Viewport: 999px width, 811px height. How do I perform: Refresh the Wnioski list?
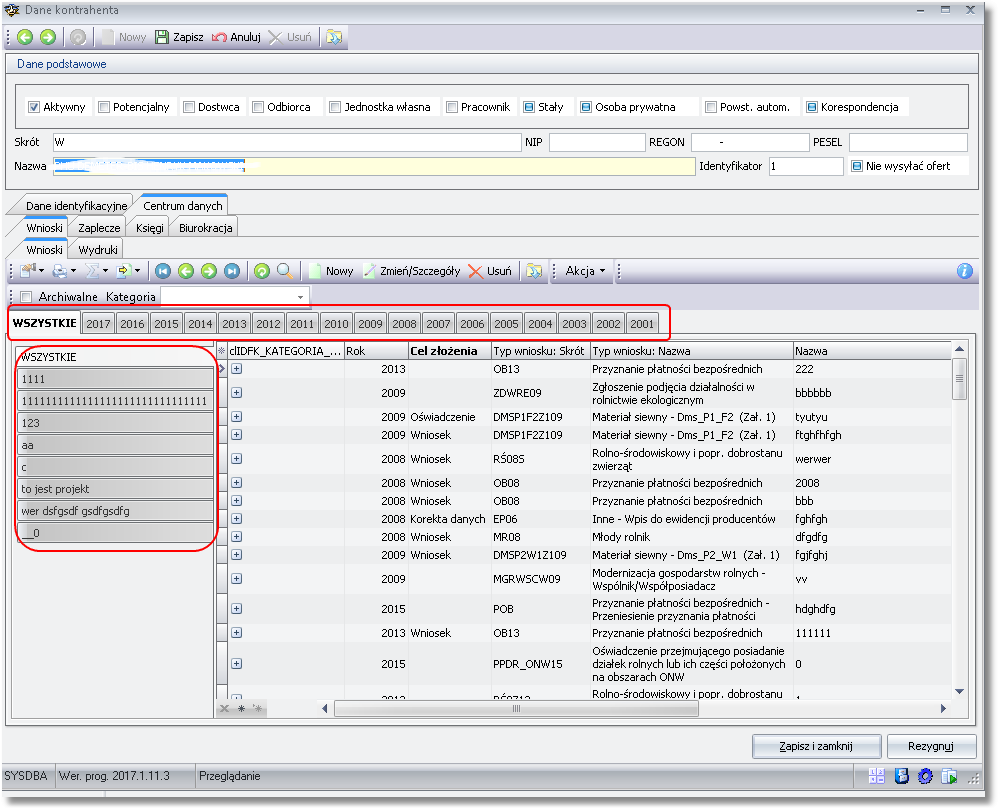(x=262, y=271)
